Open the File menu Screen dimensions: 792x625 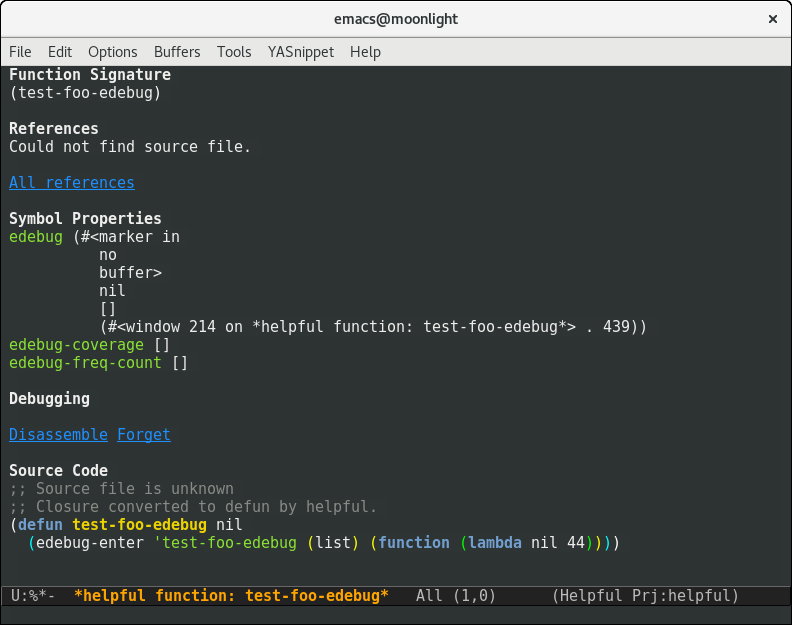pos(20,52)
